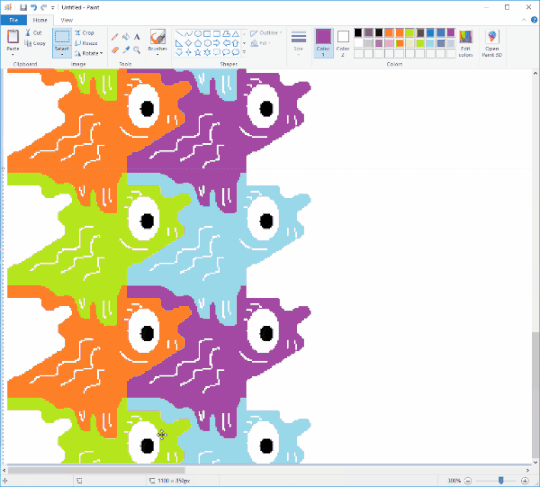
Task: Click the zoom slider handle
Action: tap(501, 480)
